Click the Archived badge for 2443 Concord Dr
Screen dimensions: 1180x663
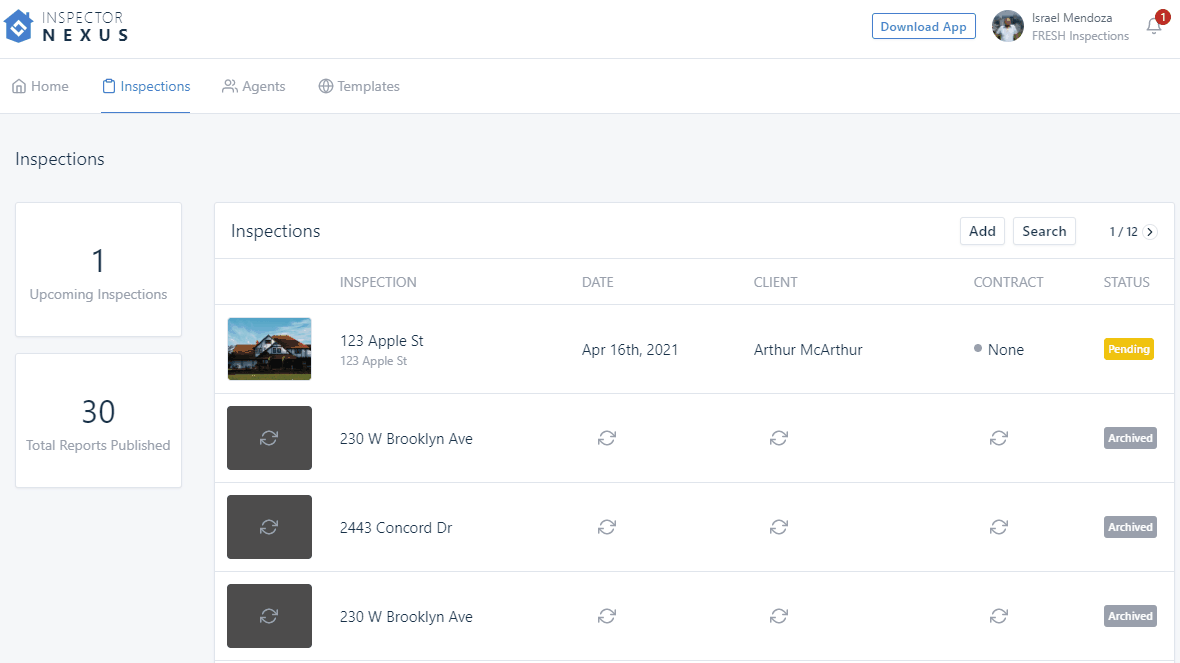(1130, 527)
